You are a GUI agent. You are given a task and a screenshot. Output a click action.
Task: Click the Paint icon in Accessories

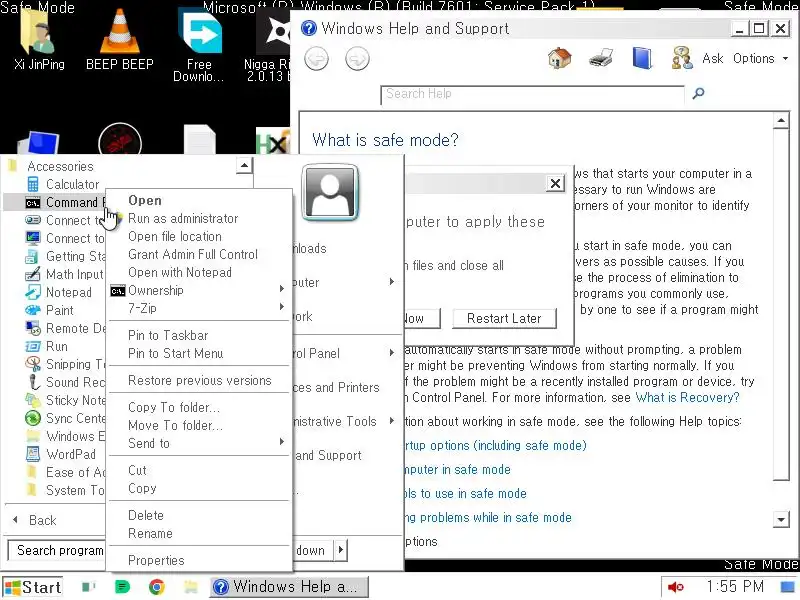[33, 310]
